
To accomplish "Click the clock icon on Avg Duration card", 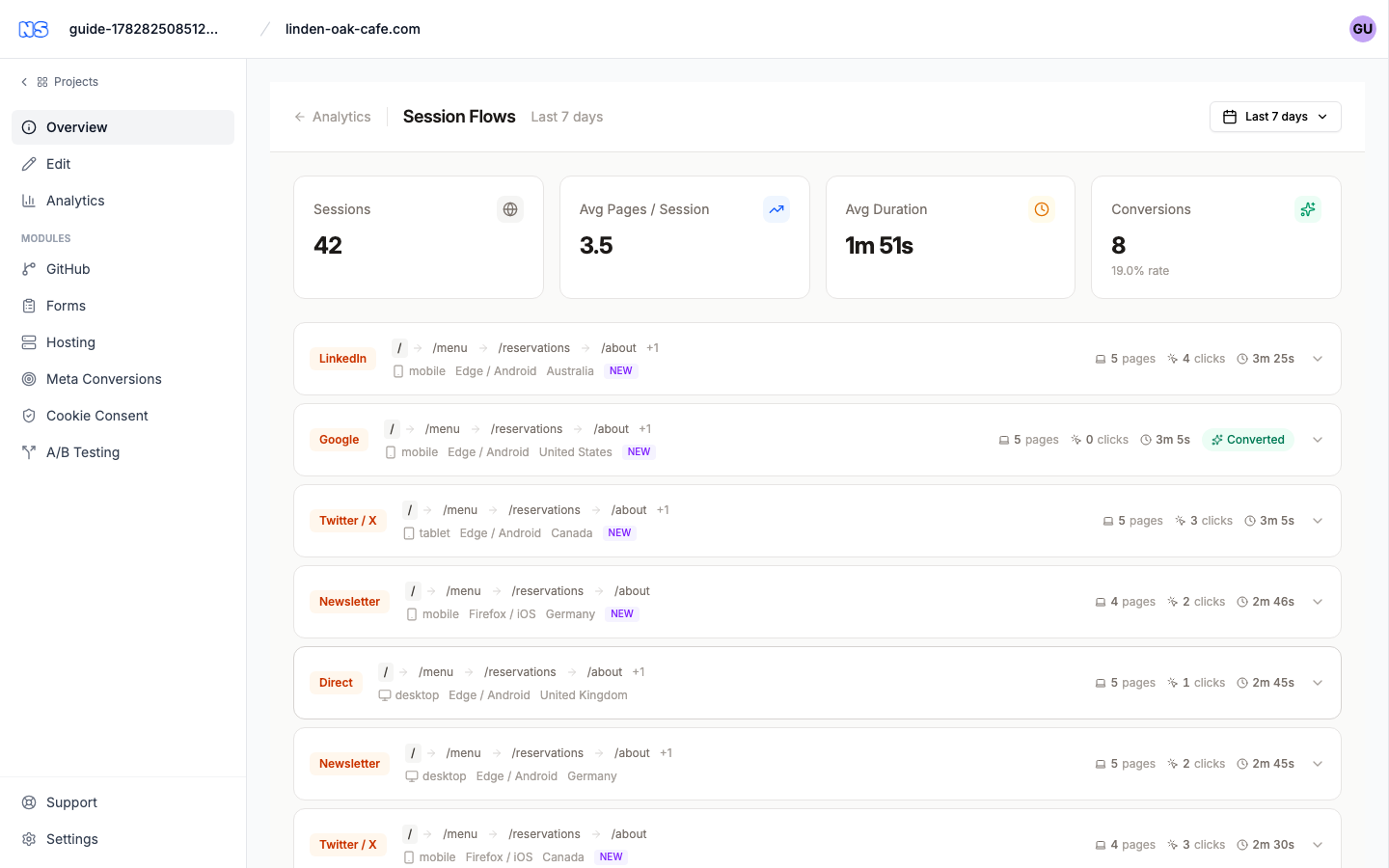I will tap(1042, 209).
